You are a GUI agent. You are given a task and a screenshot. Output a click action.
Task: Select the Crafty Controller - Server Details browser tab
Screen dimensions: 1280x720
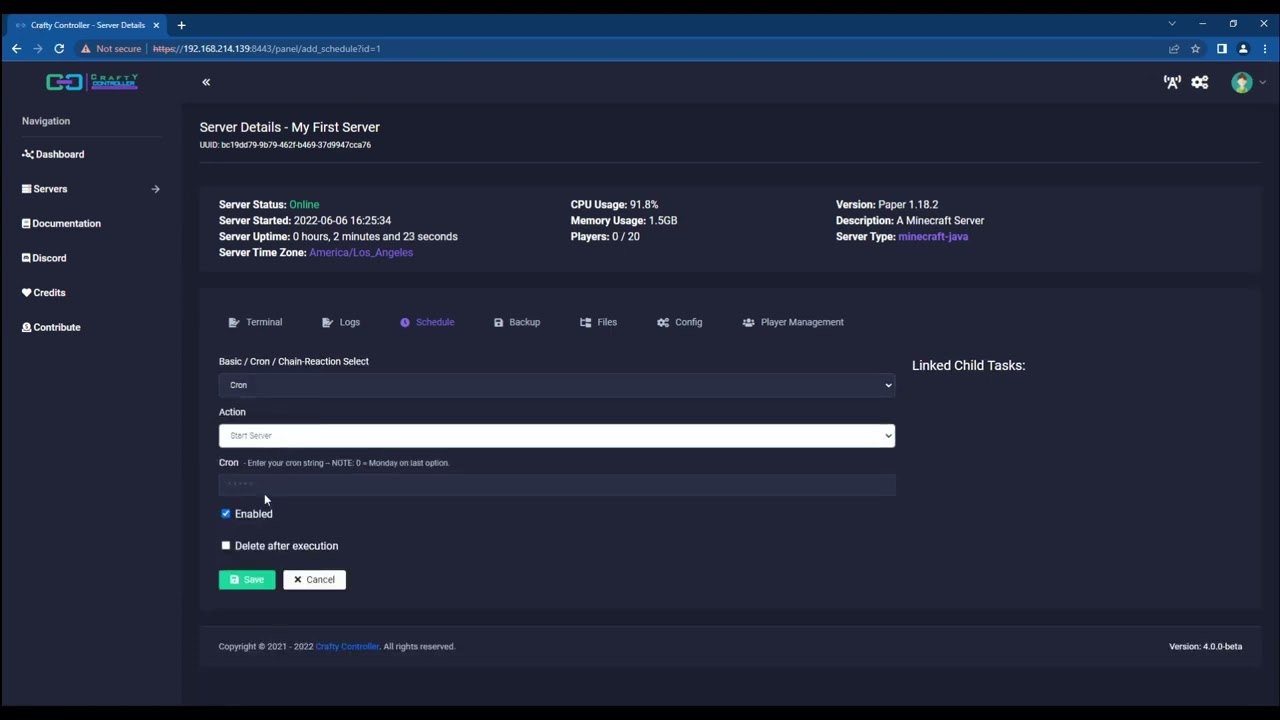click(x=88, y=25)
